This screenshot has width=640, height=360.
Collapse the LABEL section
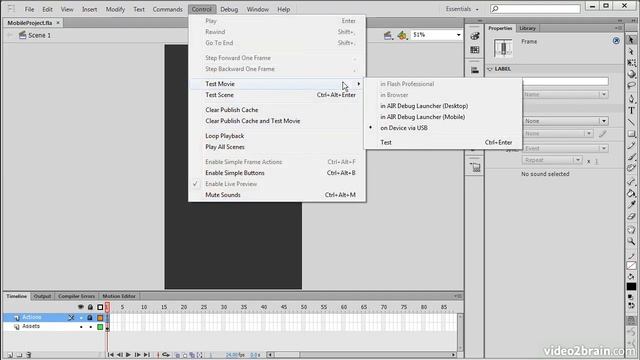(489, 69)
